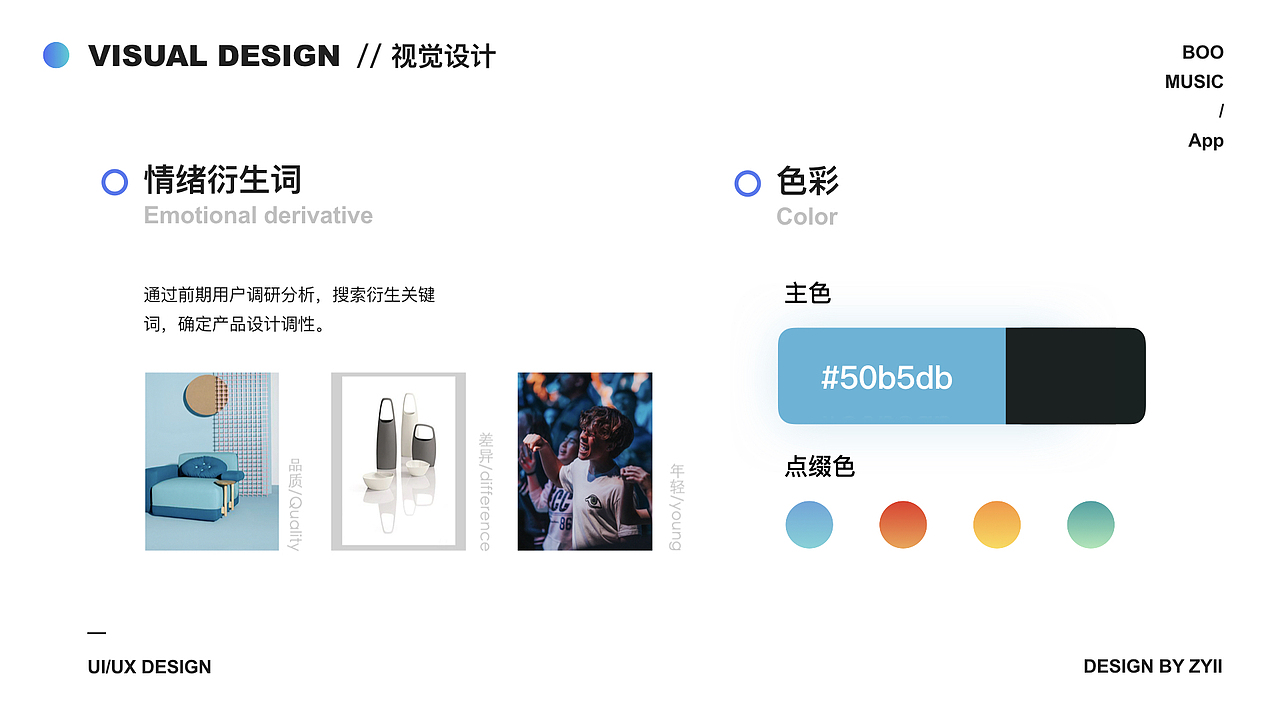1280x720 pixels.
Task: Click the Emotional derivative subtitle
Action: tap(258, 216)
